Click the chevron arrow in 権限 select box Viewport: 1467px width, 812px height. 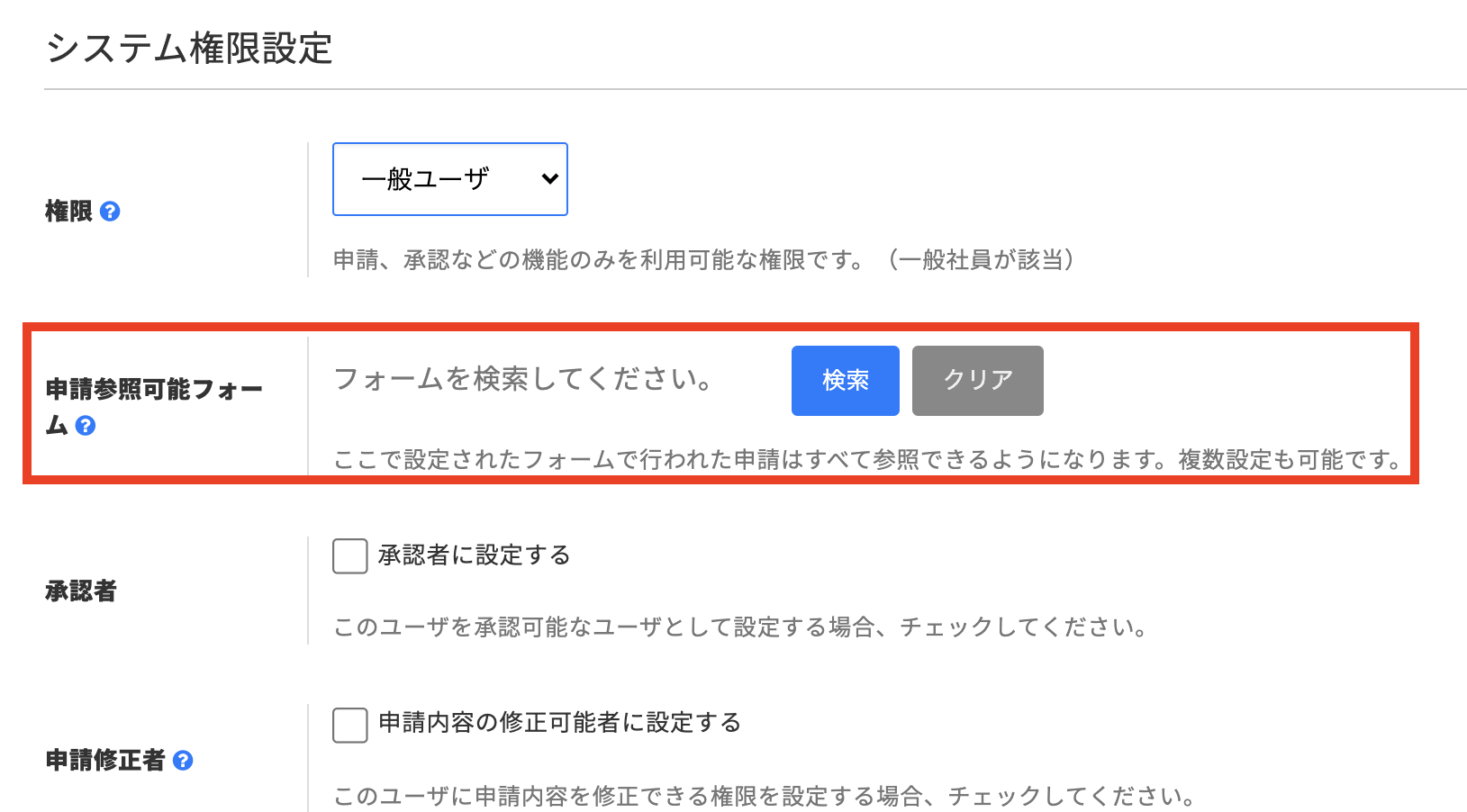pyautogui.click(x=549, y=179)
